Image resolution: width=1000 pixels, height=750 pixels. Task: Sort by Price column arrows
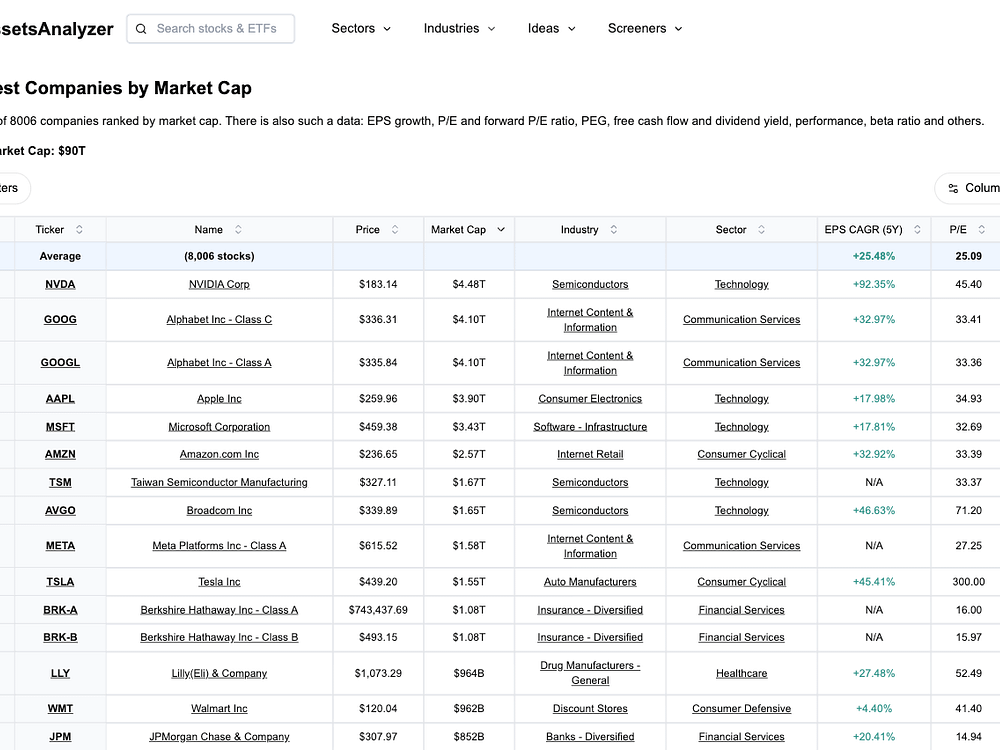[395, 230]
